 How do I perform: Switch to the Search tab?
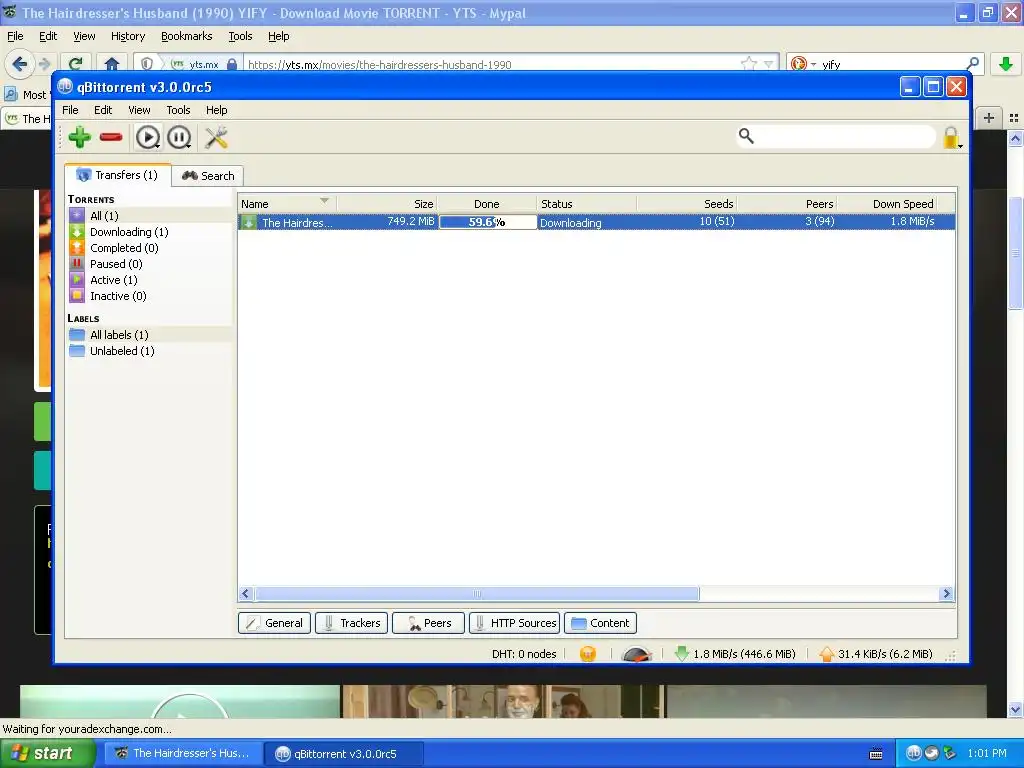(208, 176)
